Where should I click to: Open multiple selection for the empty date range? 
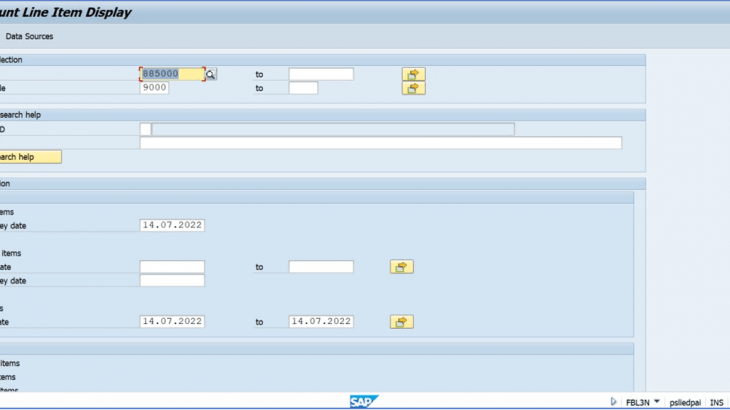pos(401,267)
